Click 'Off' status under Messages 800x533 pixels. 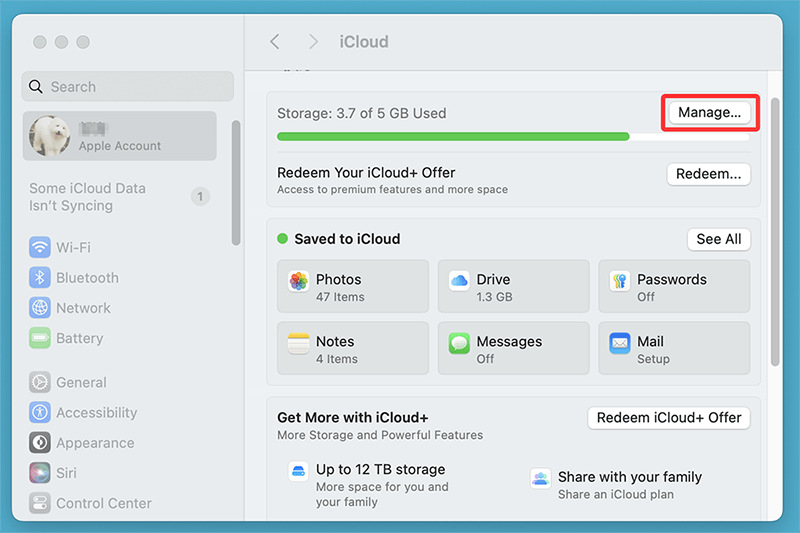(x=485, y=359)
